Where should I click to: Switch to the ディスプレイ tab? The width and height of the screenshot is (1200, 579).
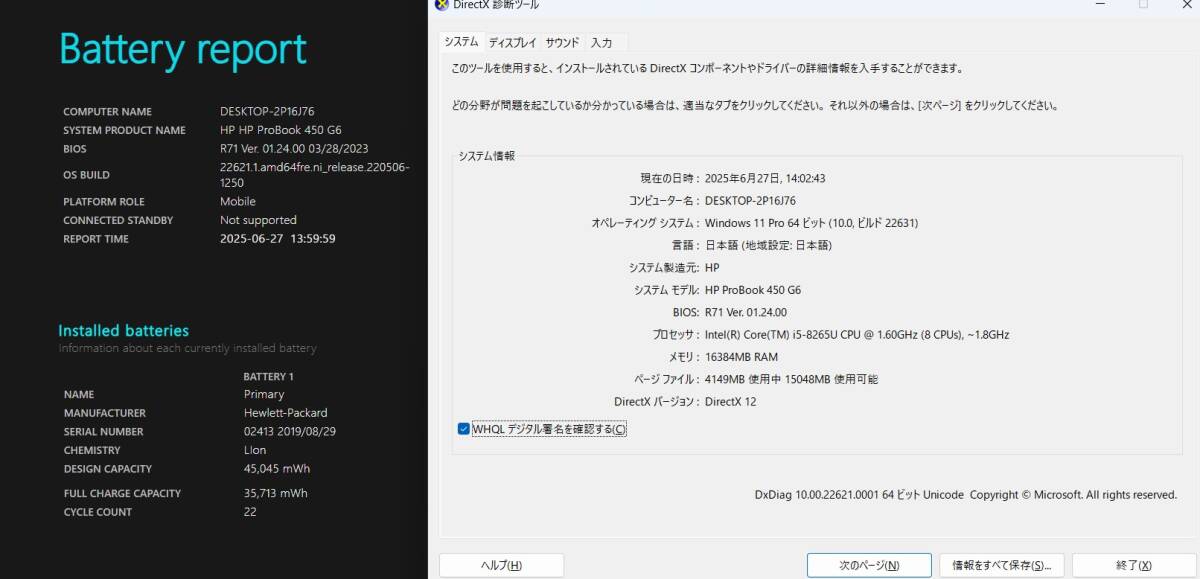pos(512,42)
